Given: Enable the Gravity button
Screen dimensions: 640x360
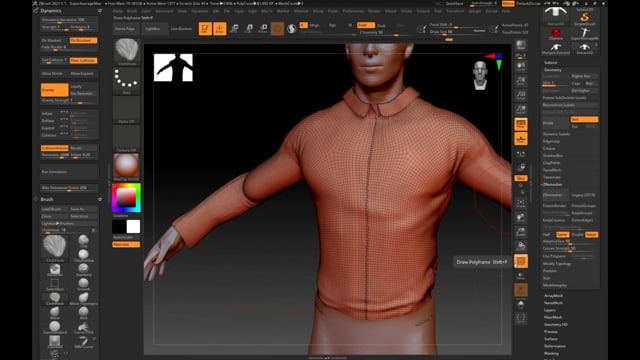Looking at the screenshot, I should (x=55, y=90).
